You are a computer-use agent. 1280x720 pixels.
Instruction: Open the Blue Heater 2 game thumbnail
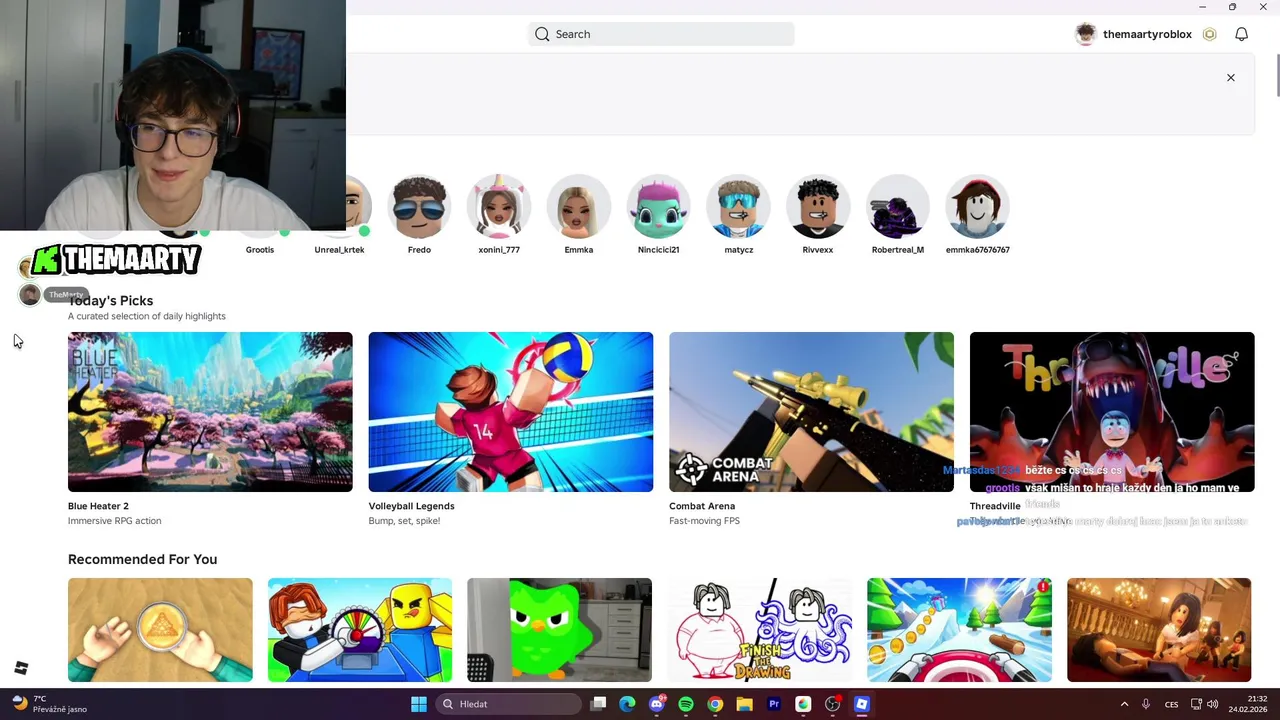210,412
